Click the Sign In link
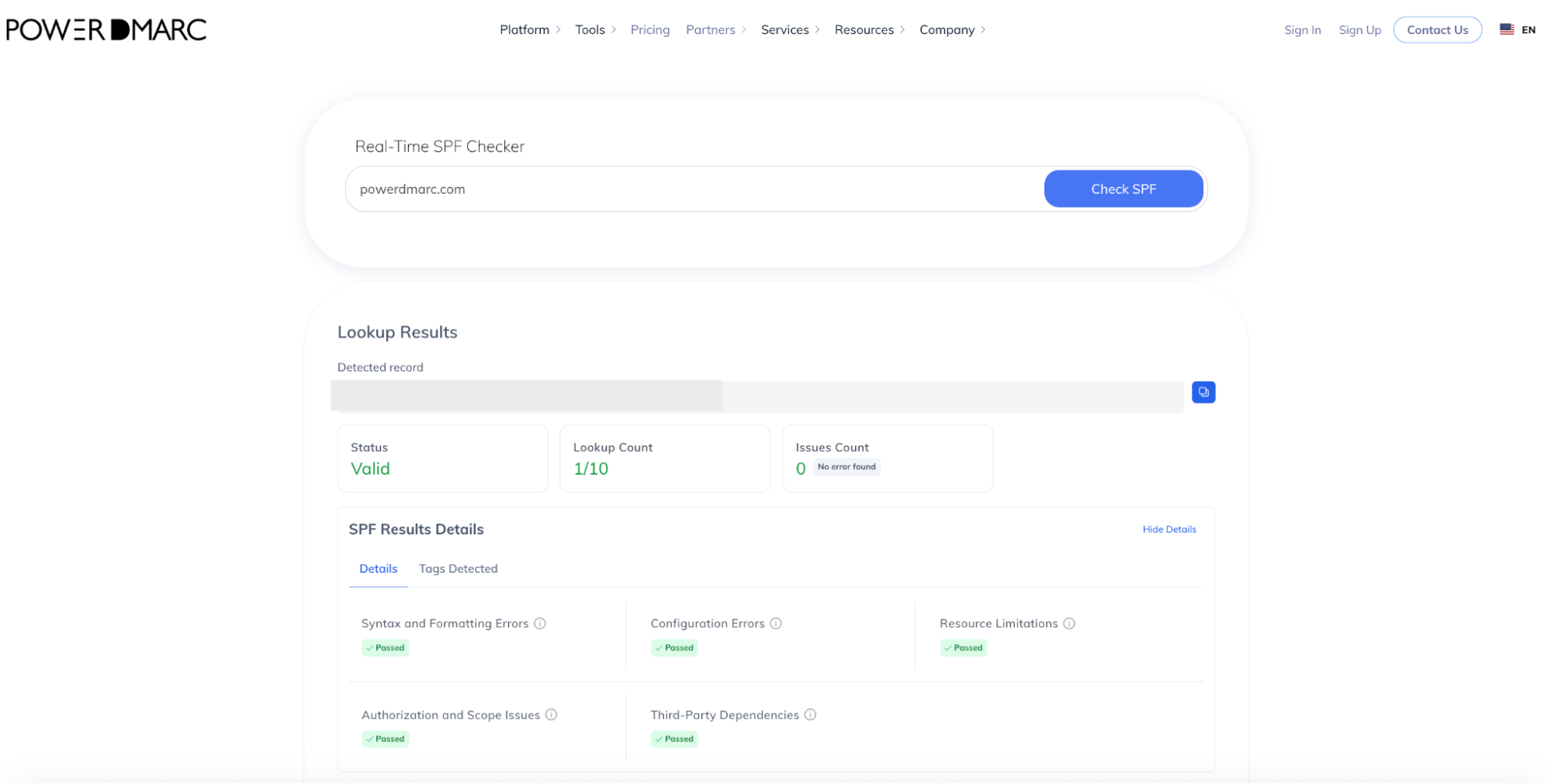This screenshot has width=1551, height=784. click(x=1302, y=29)
